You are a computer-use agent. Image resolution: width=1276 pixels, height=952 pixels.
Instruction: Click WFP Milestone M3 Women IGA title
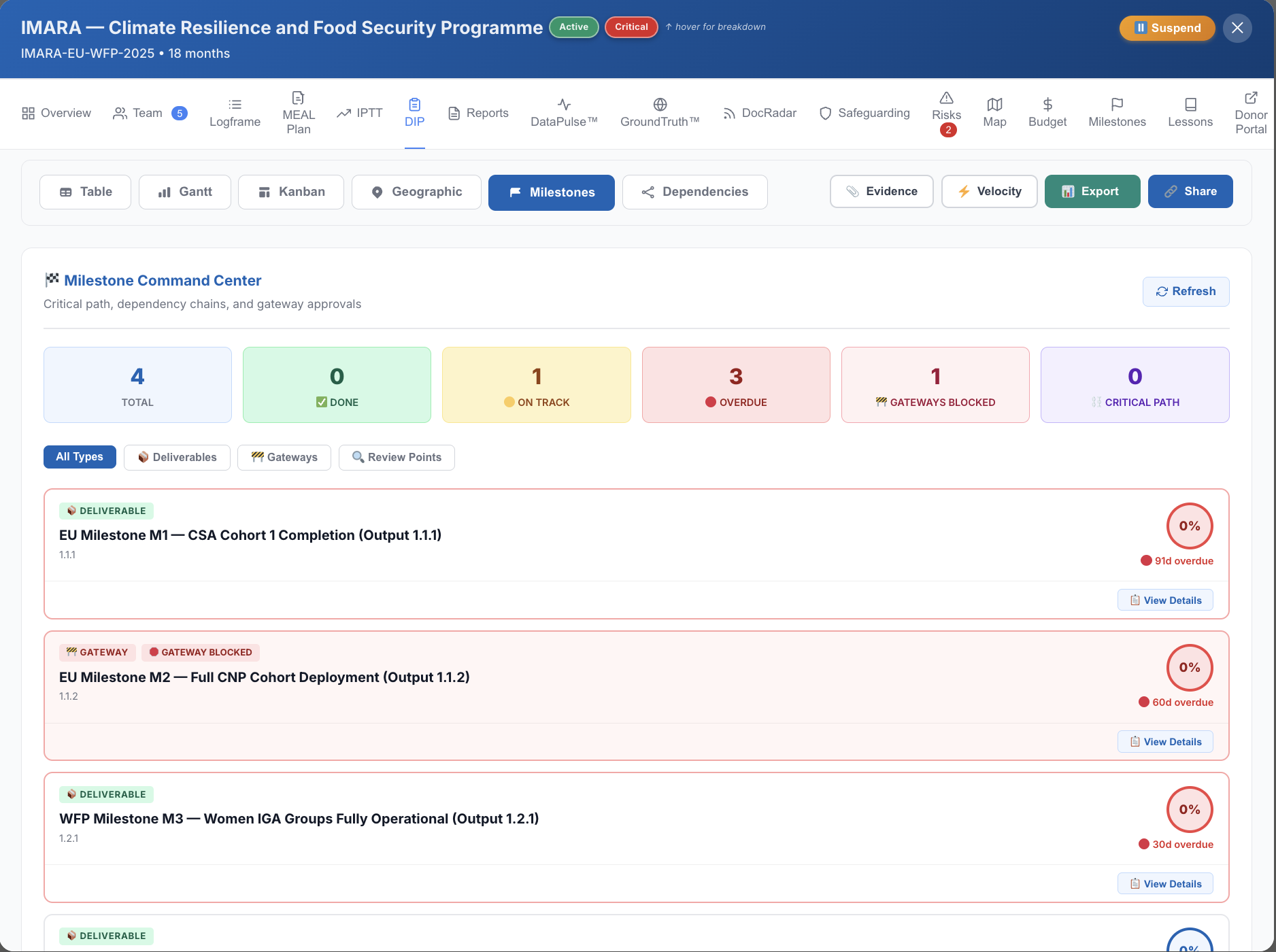click(299, 819)
